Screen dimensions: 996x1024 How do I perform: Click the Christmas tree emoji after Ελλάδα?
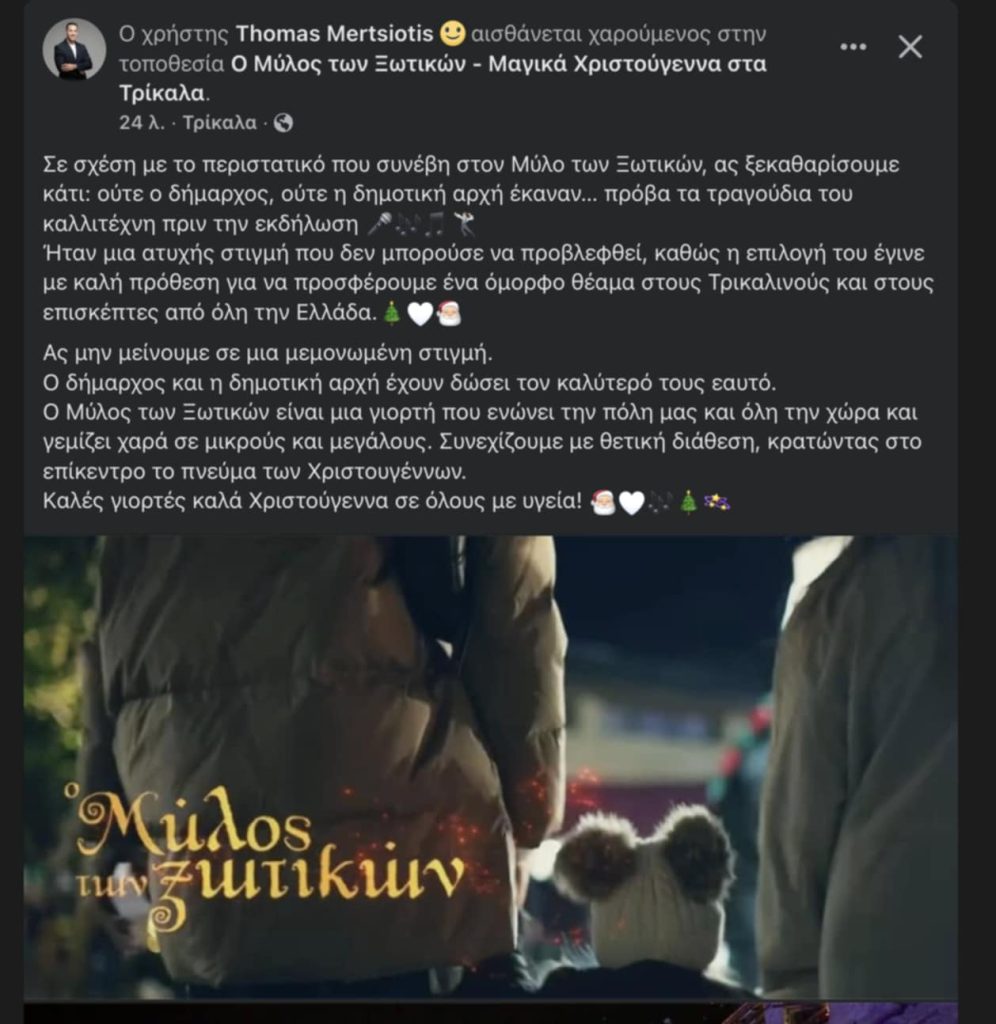click(391, 313)
